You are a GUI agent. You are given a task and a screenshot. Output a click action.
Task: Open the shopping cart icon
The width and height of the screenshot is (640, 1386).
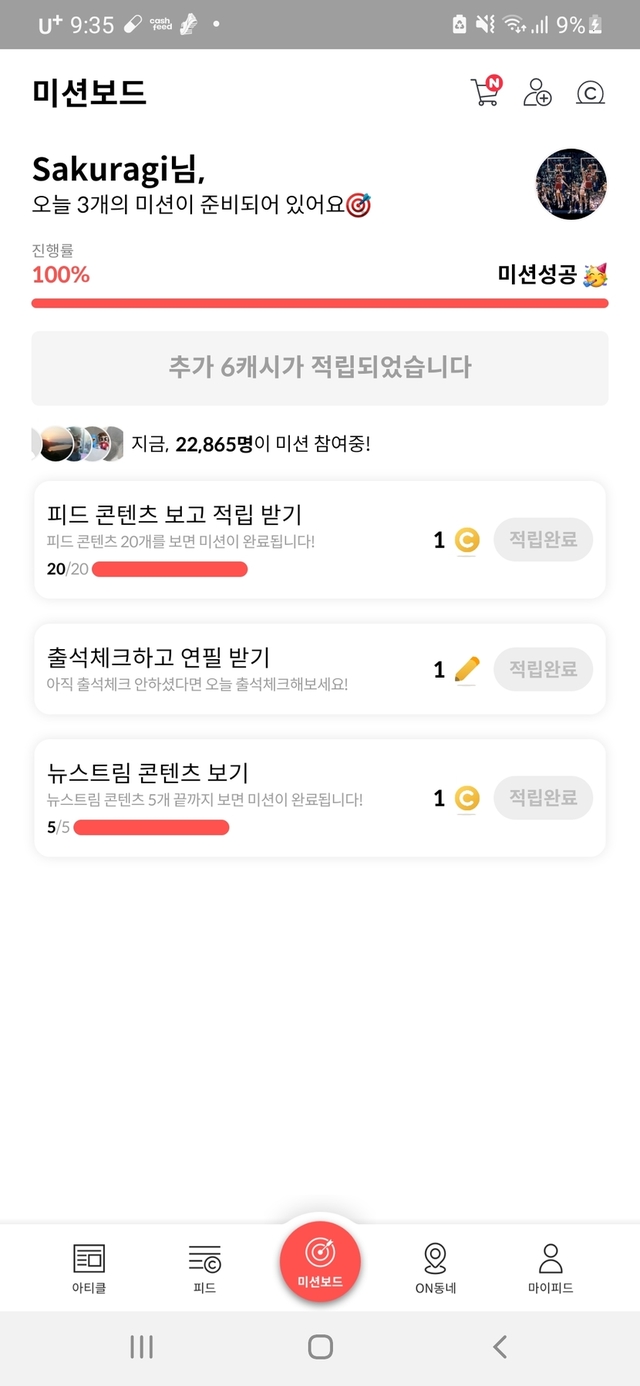click(484, 93)
